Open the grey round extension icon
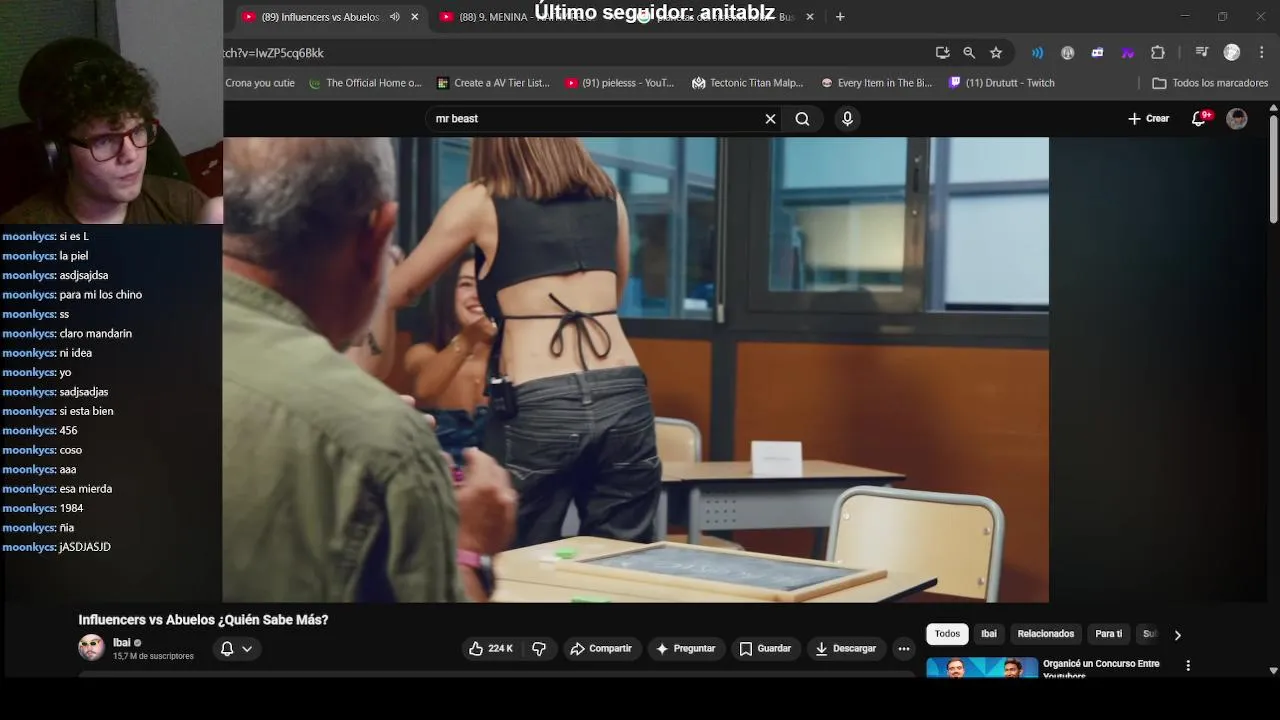Image resolution: width=1280 pixels, height=720 pixels. (1067, 53)
